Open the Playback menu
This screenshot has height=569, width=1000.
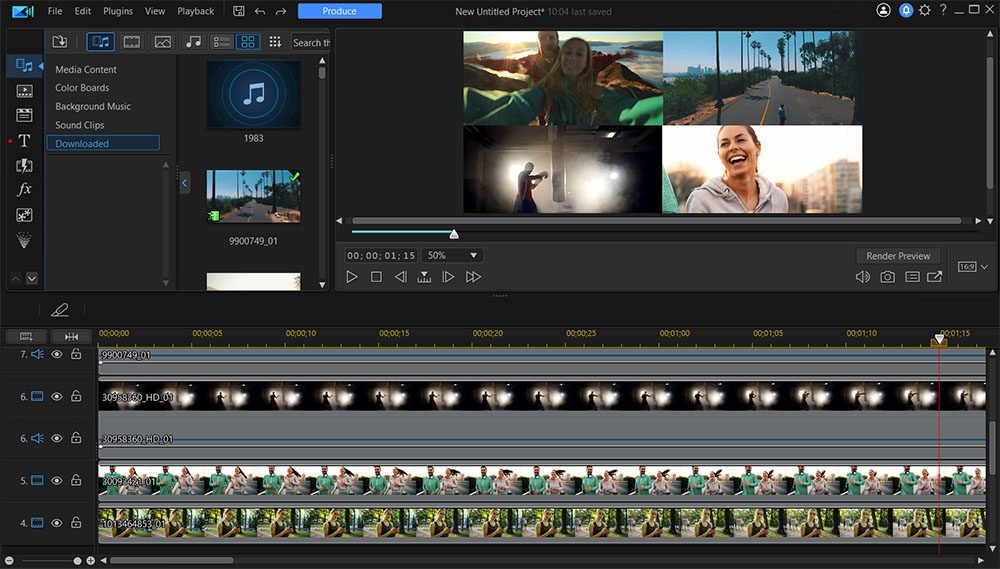(x=195, y=11)
